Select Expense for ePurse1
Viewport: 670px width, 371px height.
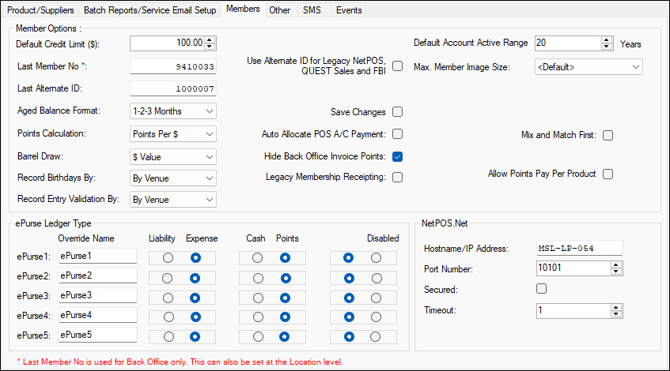point(195,258)
